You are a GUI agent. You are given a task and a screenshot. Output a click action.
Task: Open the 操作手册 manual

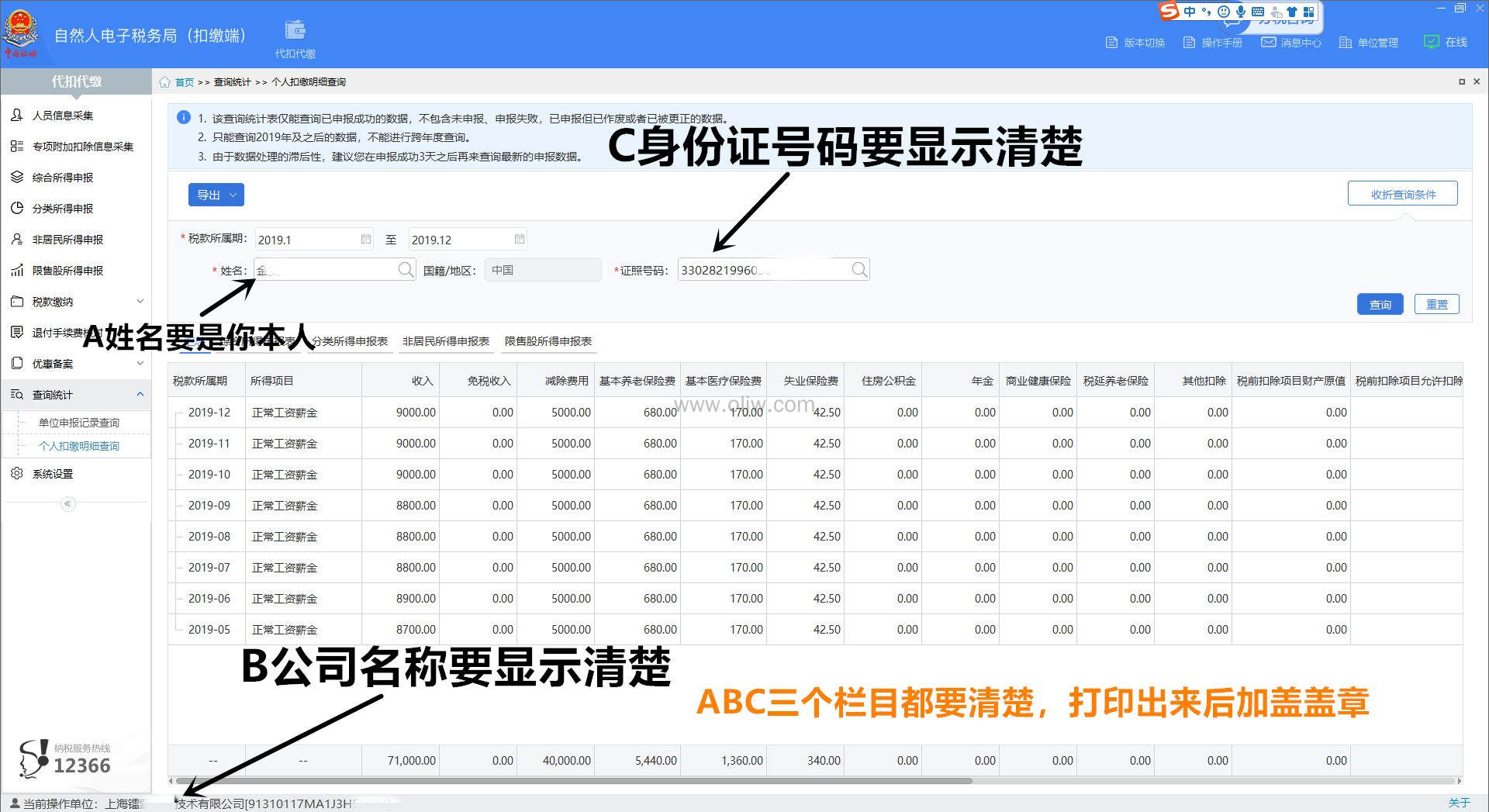point(1213,43)
